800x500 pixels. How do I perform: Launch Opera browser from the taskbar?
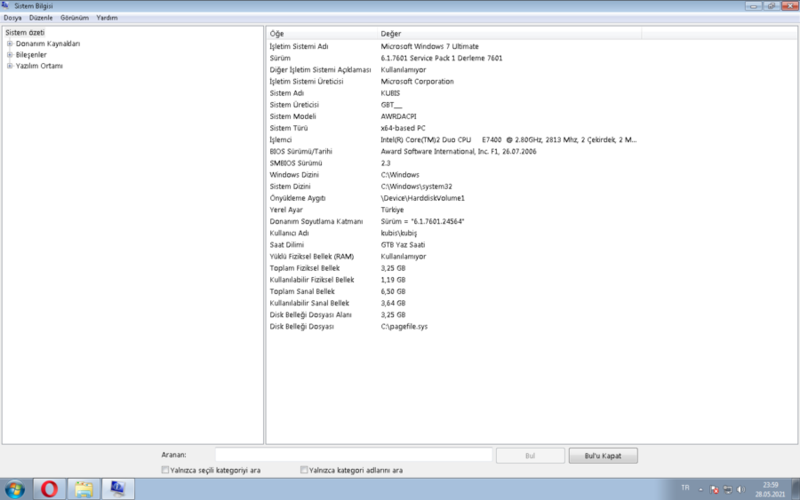(49, 489)
